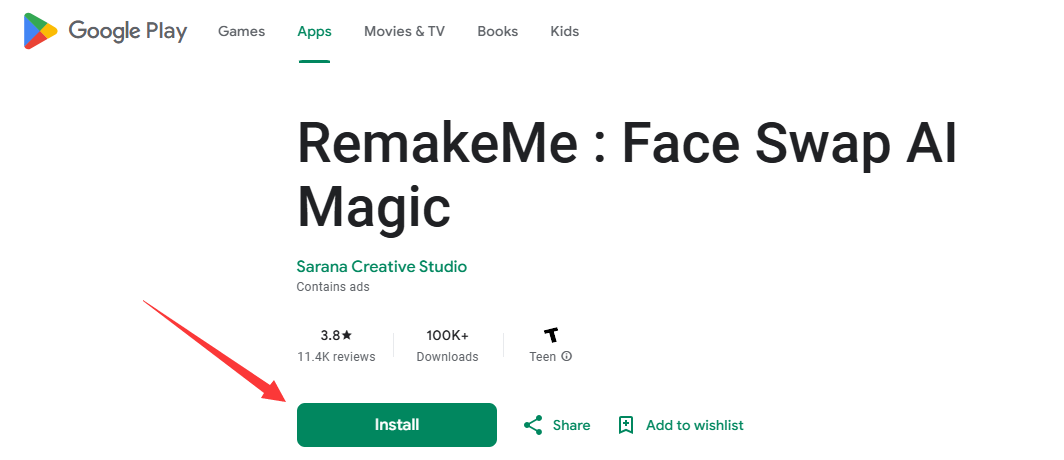Viewport: 1064px width, 460px height.
Task: Click the Downloads label
Action: tap(447, 357)
